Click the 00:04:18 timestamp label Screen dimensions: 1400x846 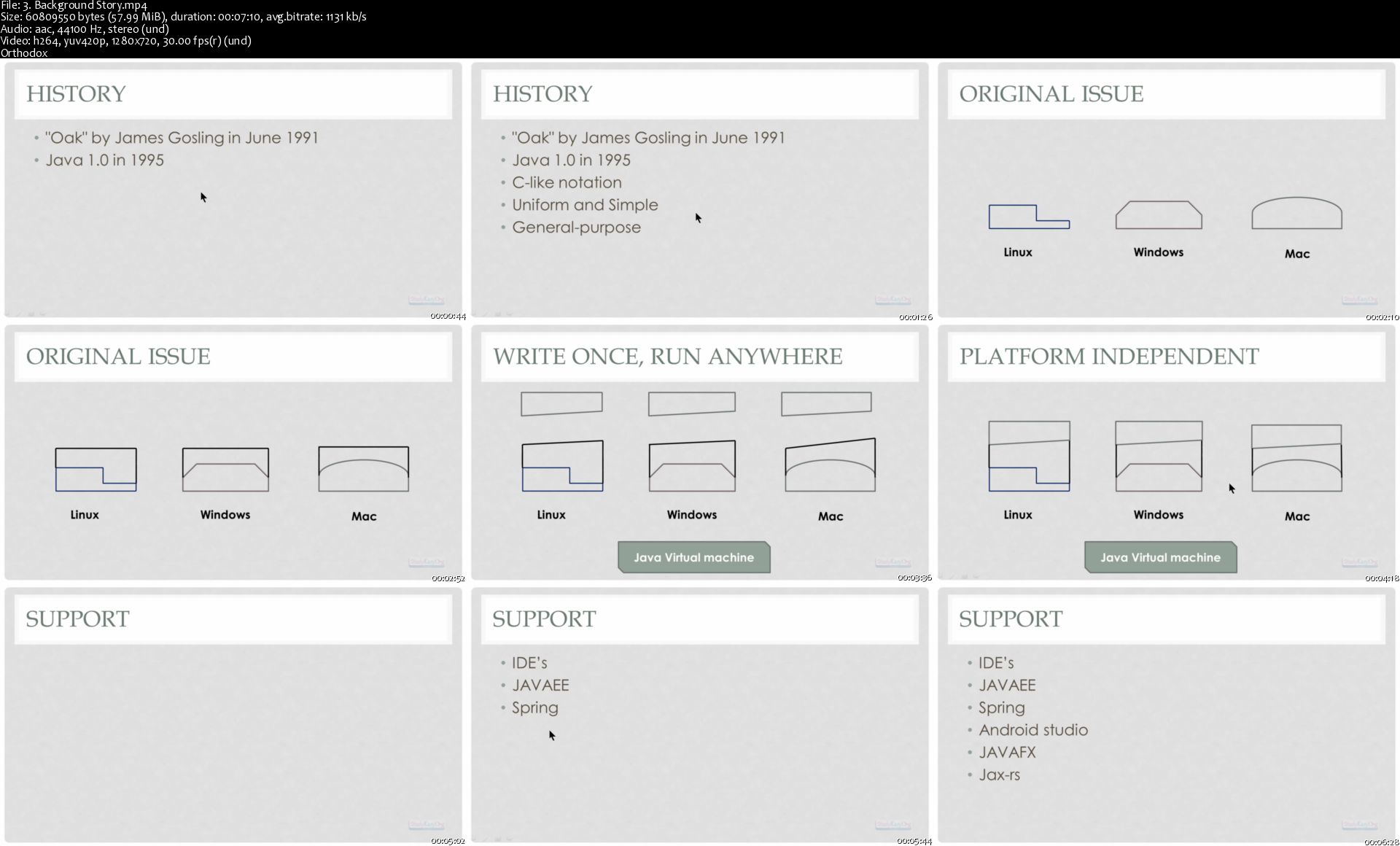(x=1382, y=578)
